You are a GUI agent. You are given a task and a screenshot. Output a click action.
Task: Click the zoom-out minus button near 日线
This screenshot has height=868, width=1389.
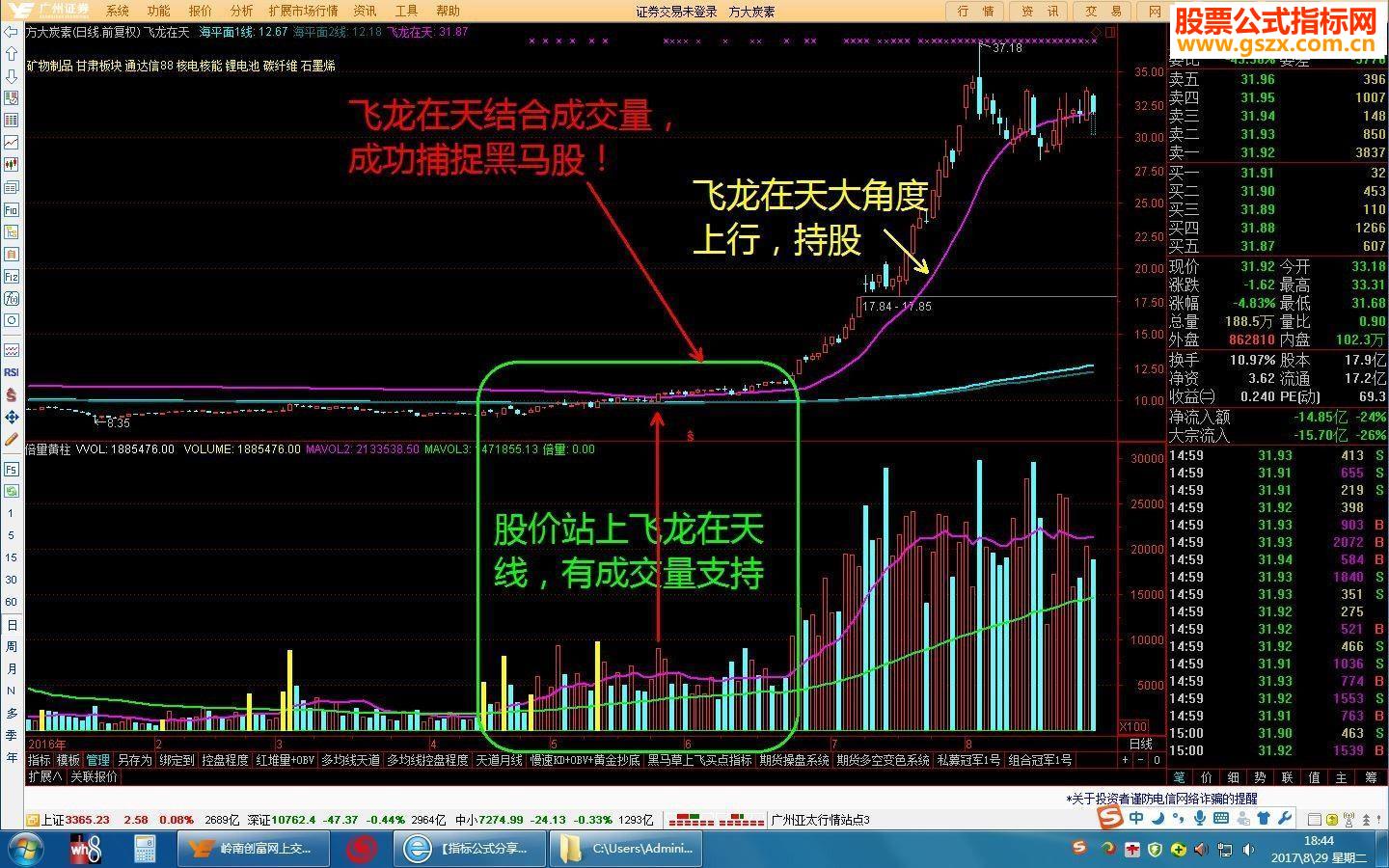[1140, 760]
